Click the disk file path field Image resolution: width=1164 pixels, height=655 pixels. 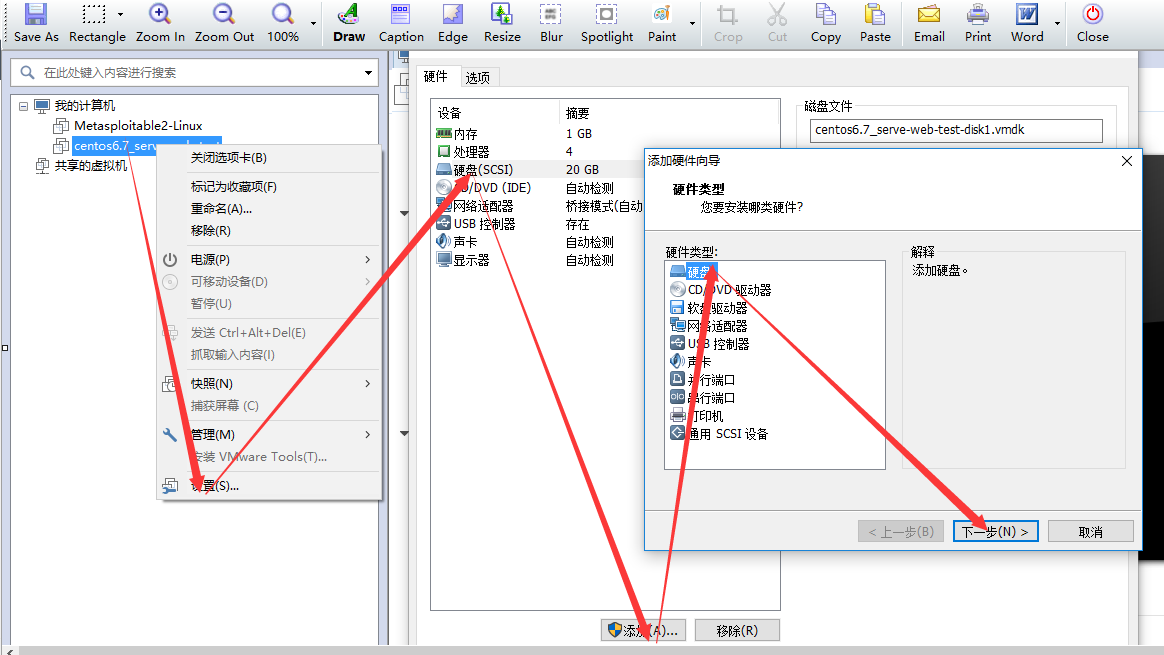[x=956, y=130]
